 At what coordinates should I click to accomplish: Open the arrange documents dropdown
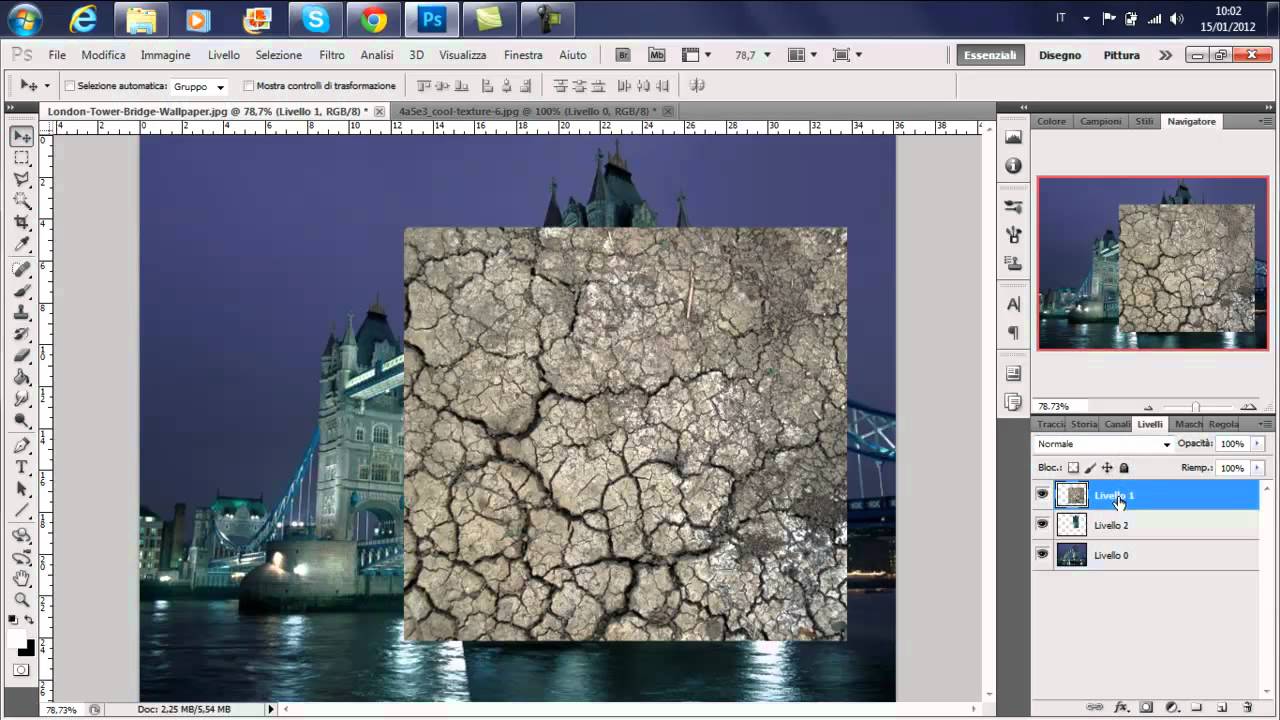click(802, 55)
